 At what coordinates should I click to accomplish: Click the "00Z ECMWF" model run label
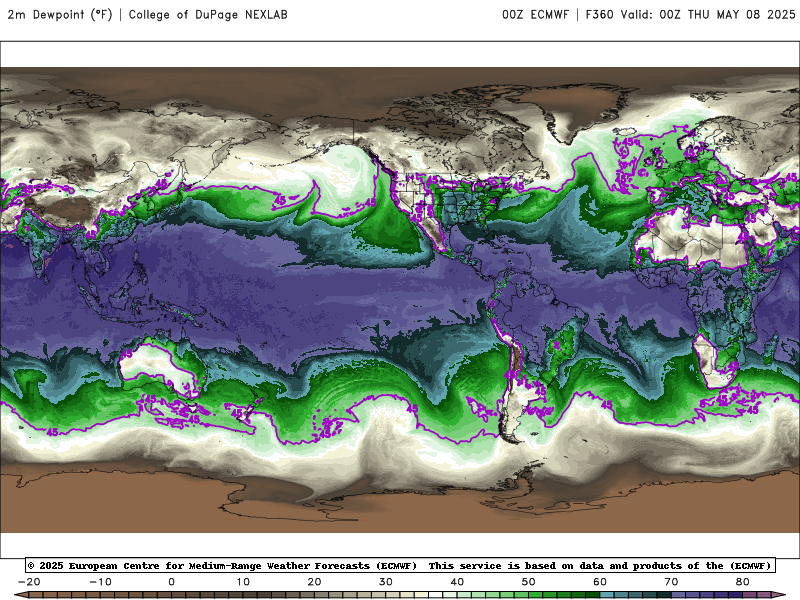535,15
